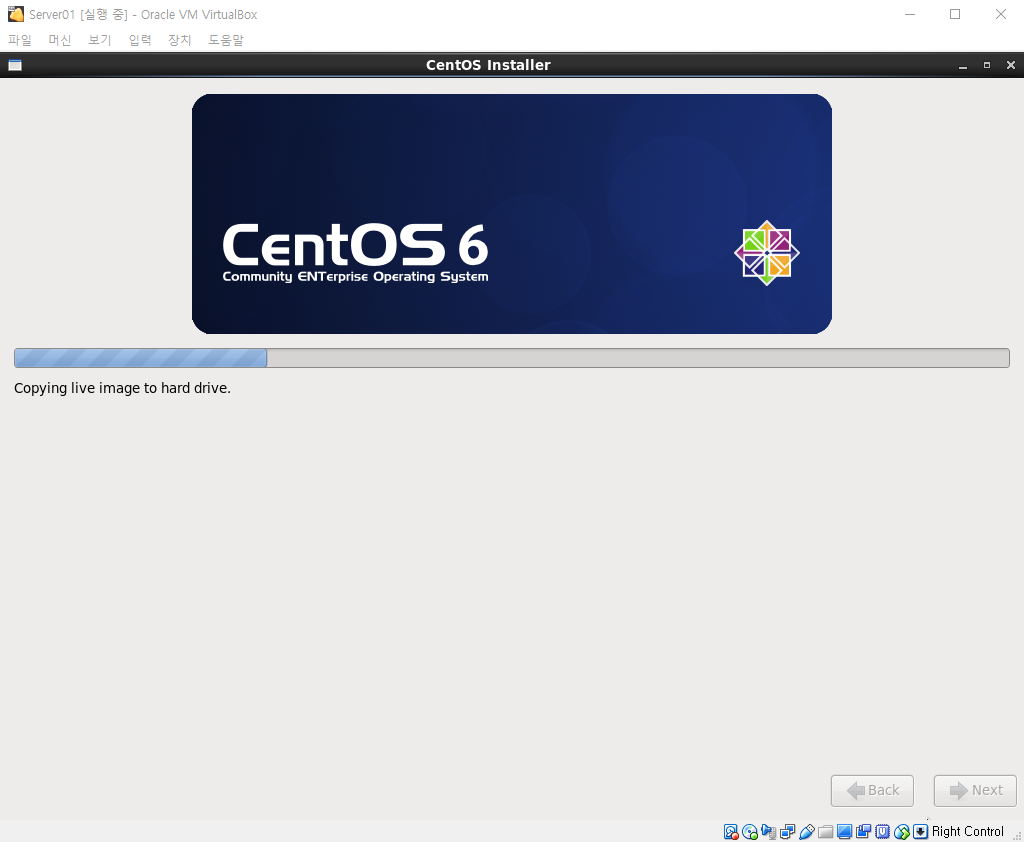
Task: Click the VirtualBox title bar app icon
Action: (15, 14)
